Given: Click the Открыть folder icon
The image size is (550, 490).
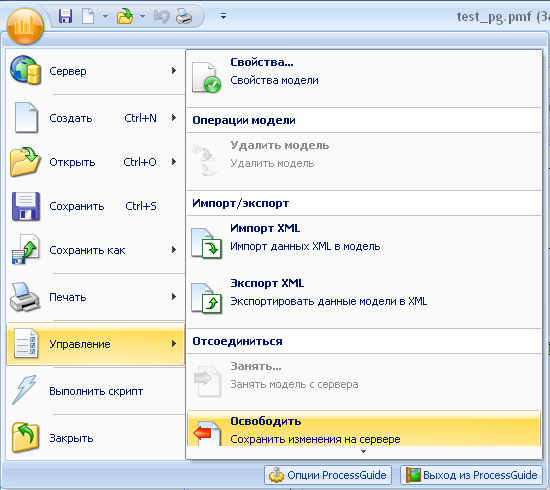Looking at the screenshot, I should pos(25,161).
